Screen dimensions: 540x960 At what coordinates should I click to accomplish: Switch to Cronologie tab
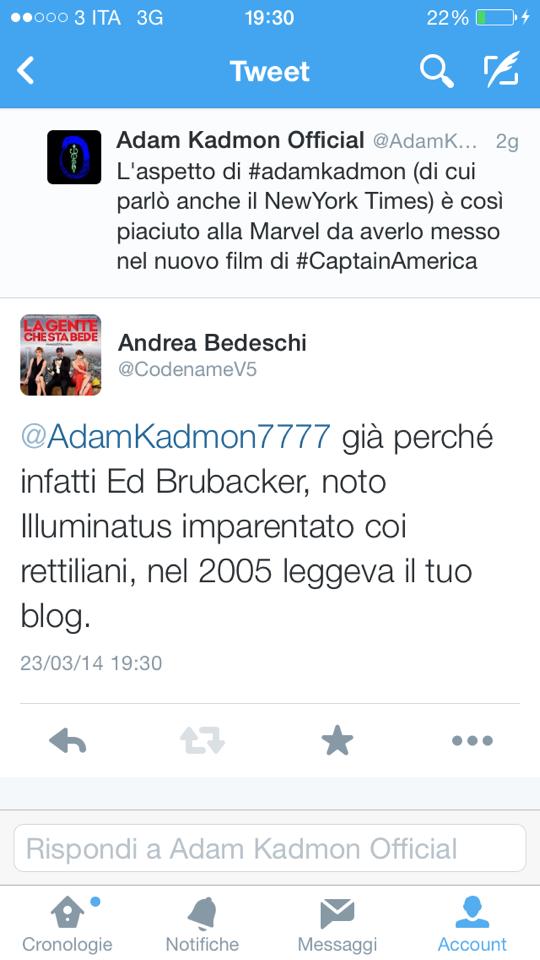point(67,923)
